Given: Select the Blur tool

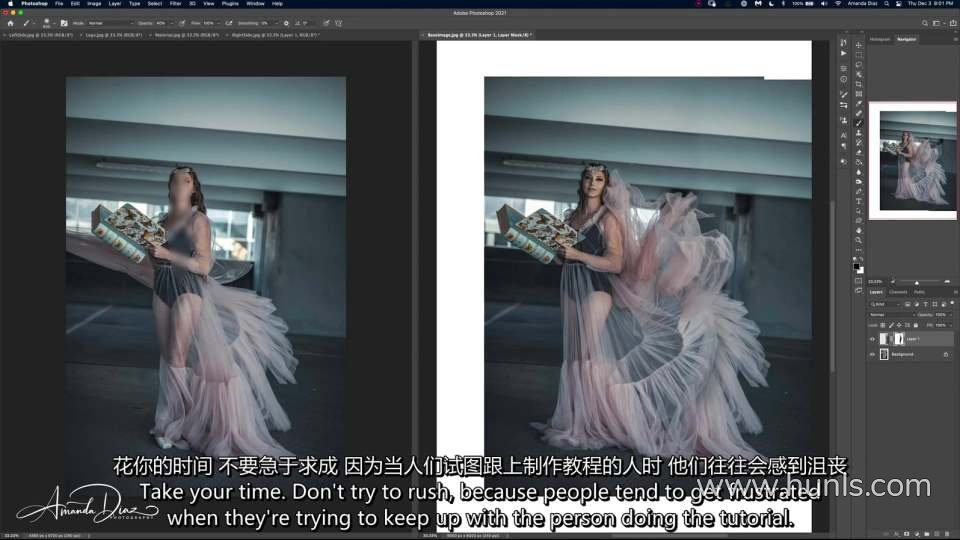Looking at the screenshot, I should coord(858,171).
